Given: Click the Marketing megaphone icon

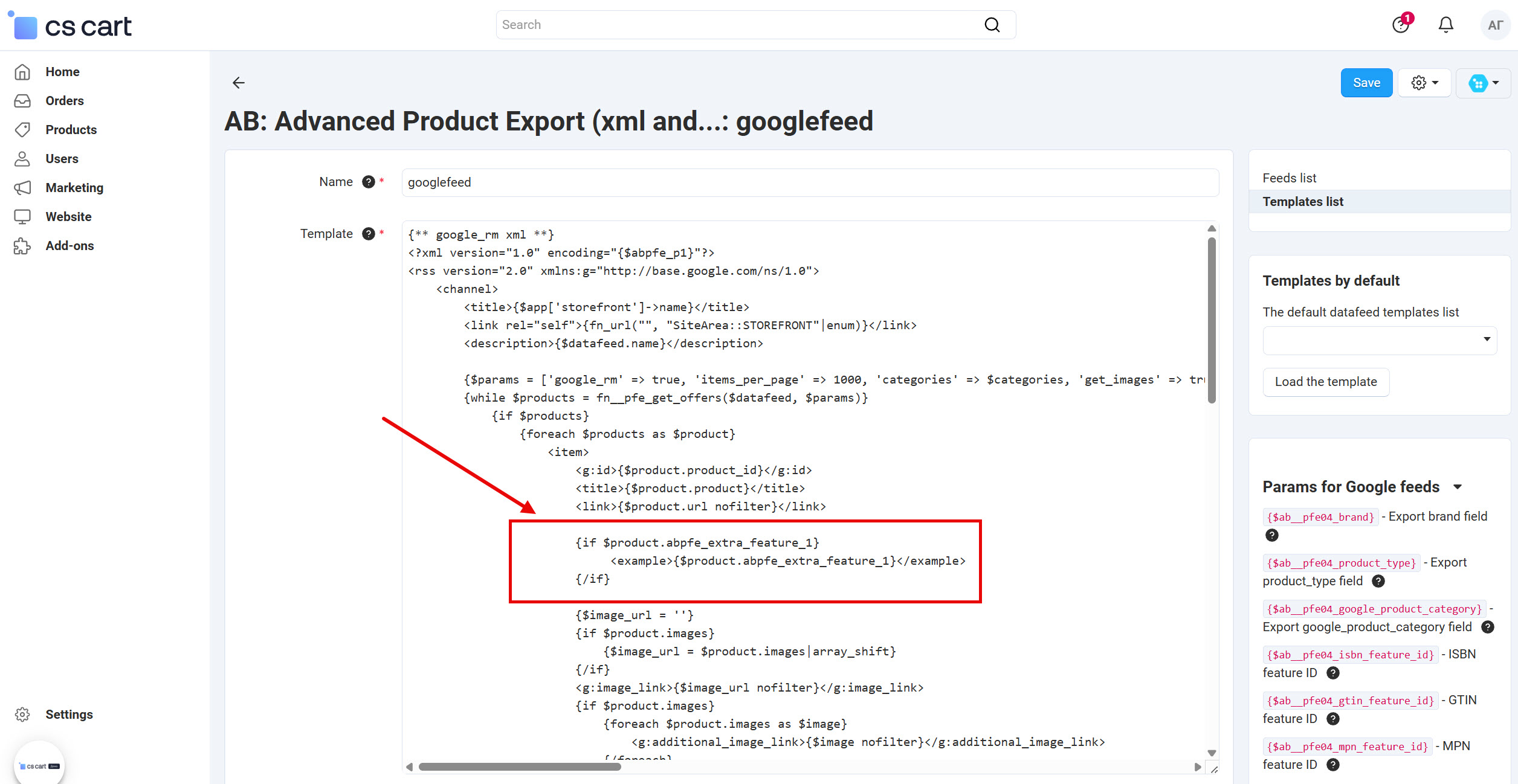Looking at the screenshot, I should tap(22, 188).
